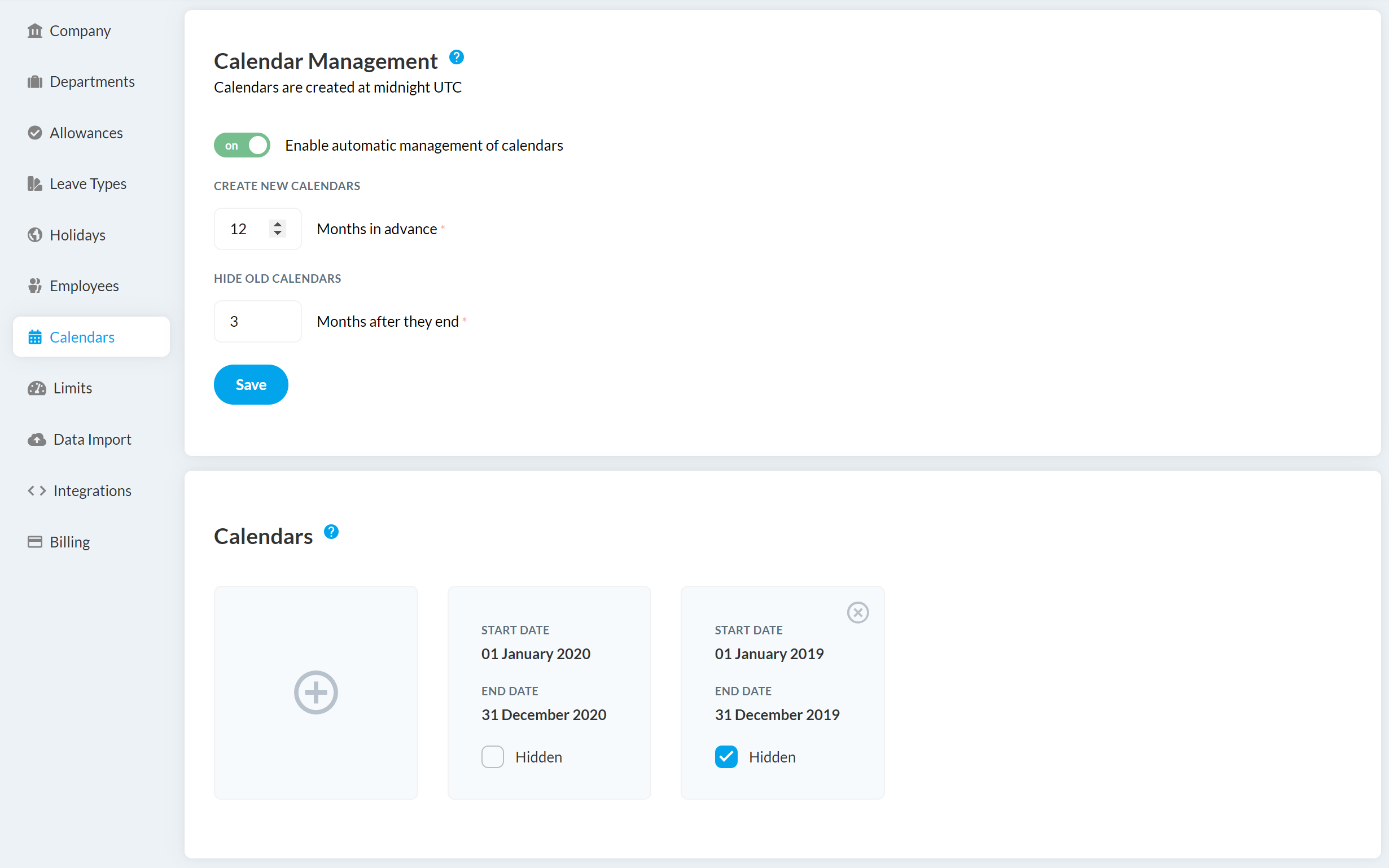Click the Billing credit card icon
The height and width of the screenshot is (868, 1389).
point(35,542)
